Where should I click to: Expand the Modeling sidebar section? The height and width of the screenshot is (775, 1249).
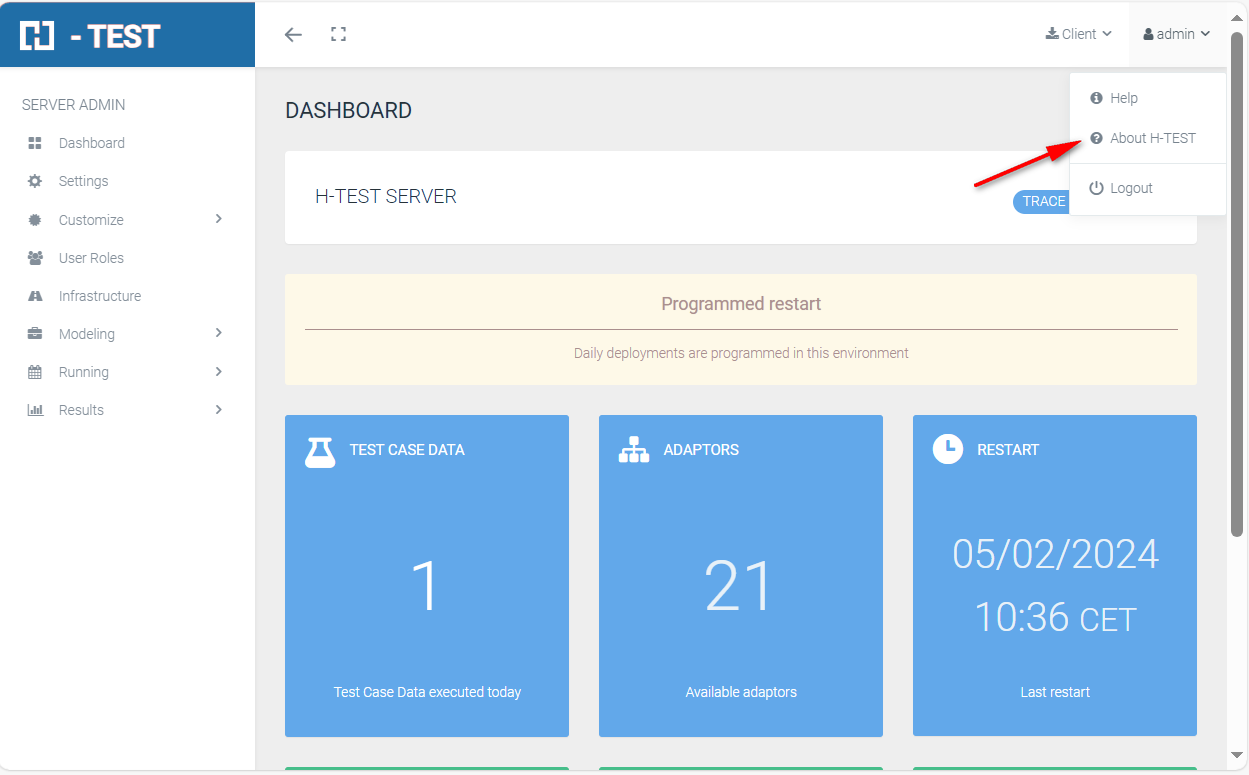pos(218,333)
